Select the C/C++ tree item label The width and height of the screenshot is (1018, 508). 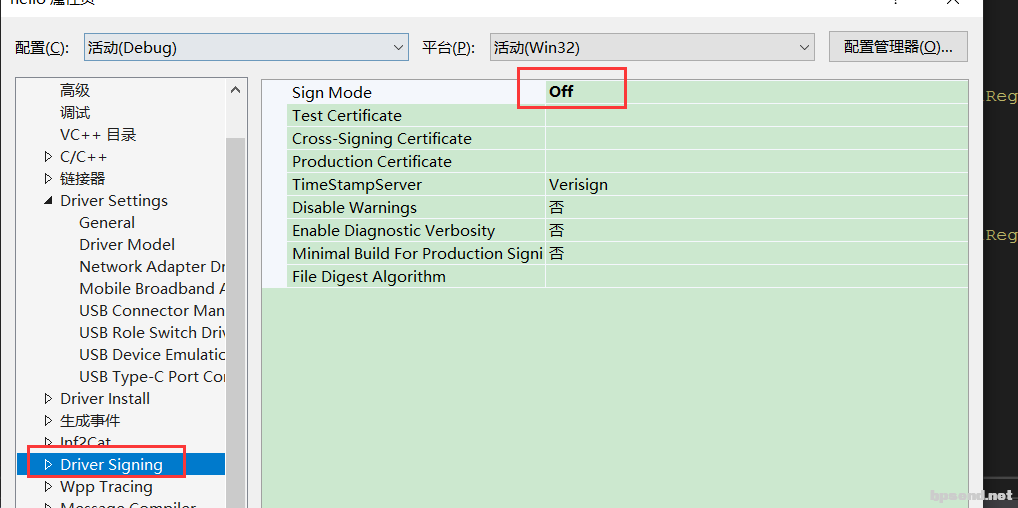point(84,157)
